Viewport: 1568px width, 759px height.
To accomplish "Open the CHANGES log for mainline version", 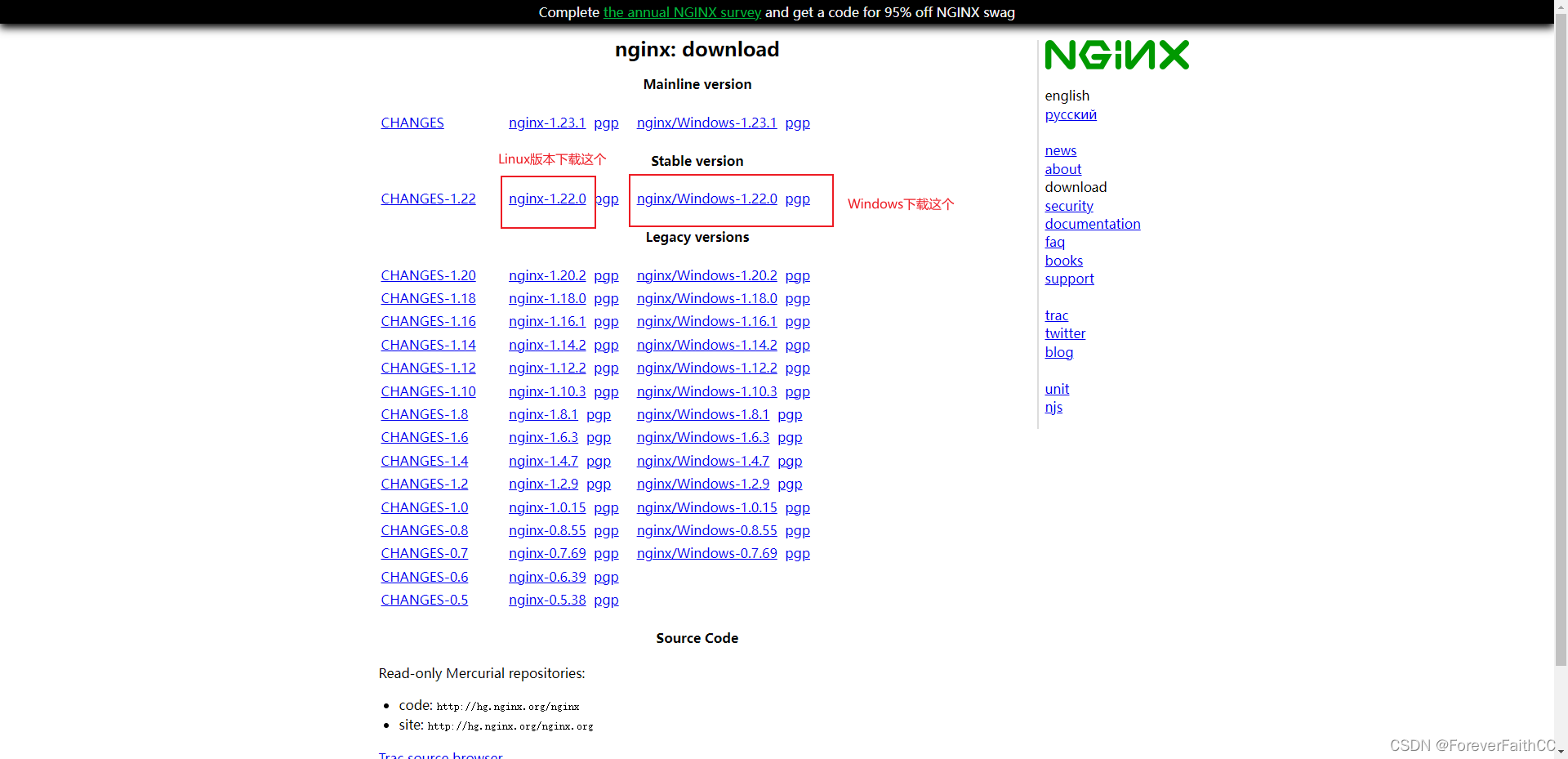I will [x=412, y=123].
